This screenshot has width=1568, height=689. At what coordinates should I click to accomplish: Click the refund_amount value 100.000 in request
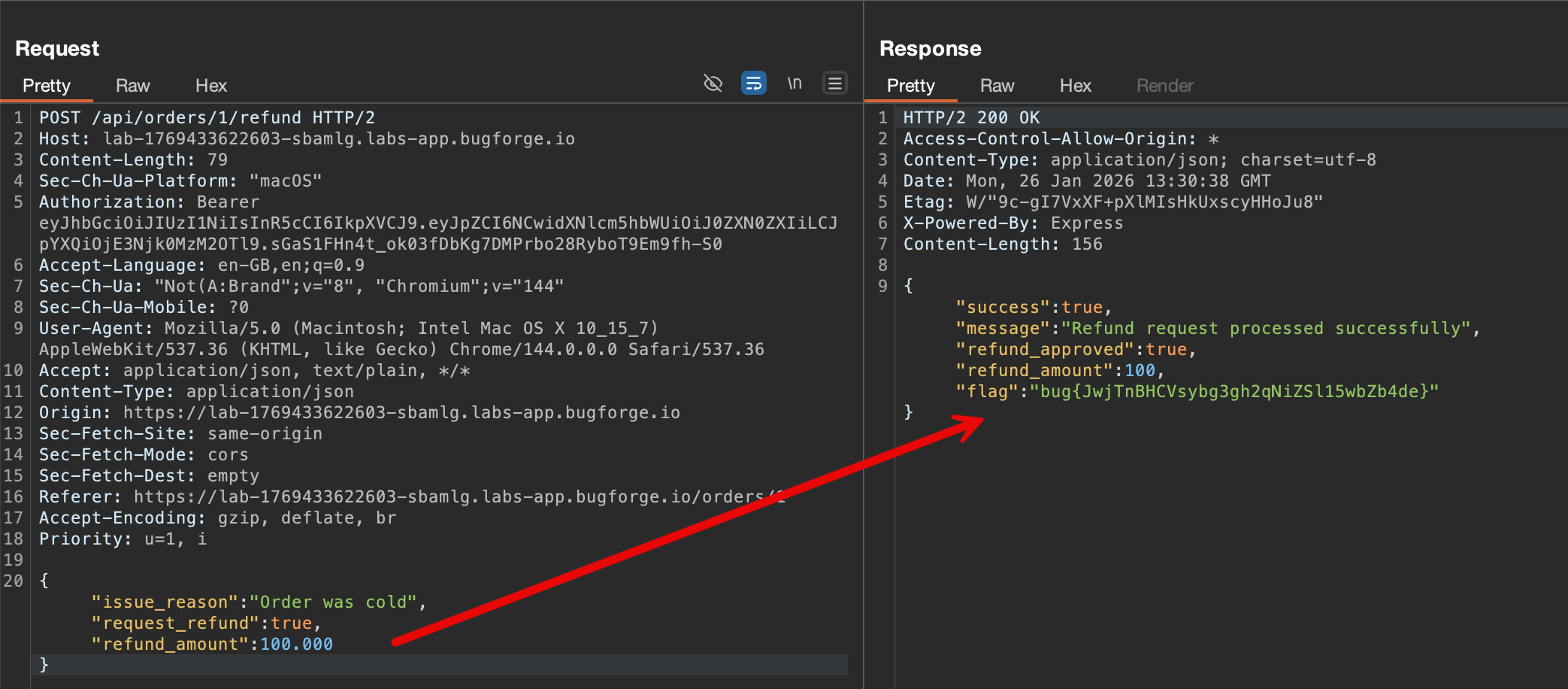[x=296, y=645]
